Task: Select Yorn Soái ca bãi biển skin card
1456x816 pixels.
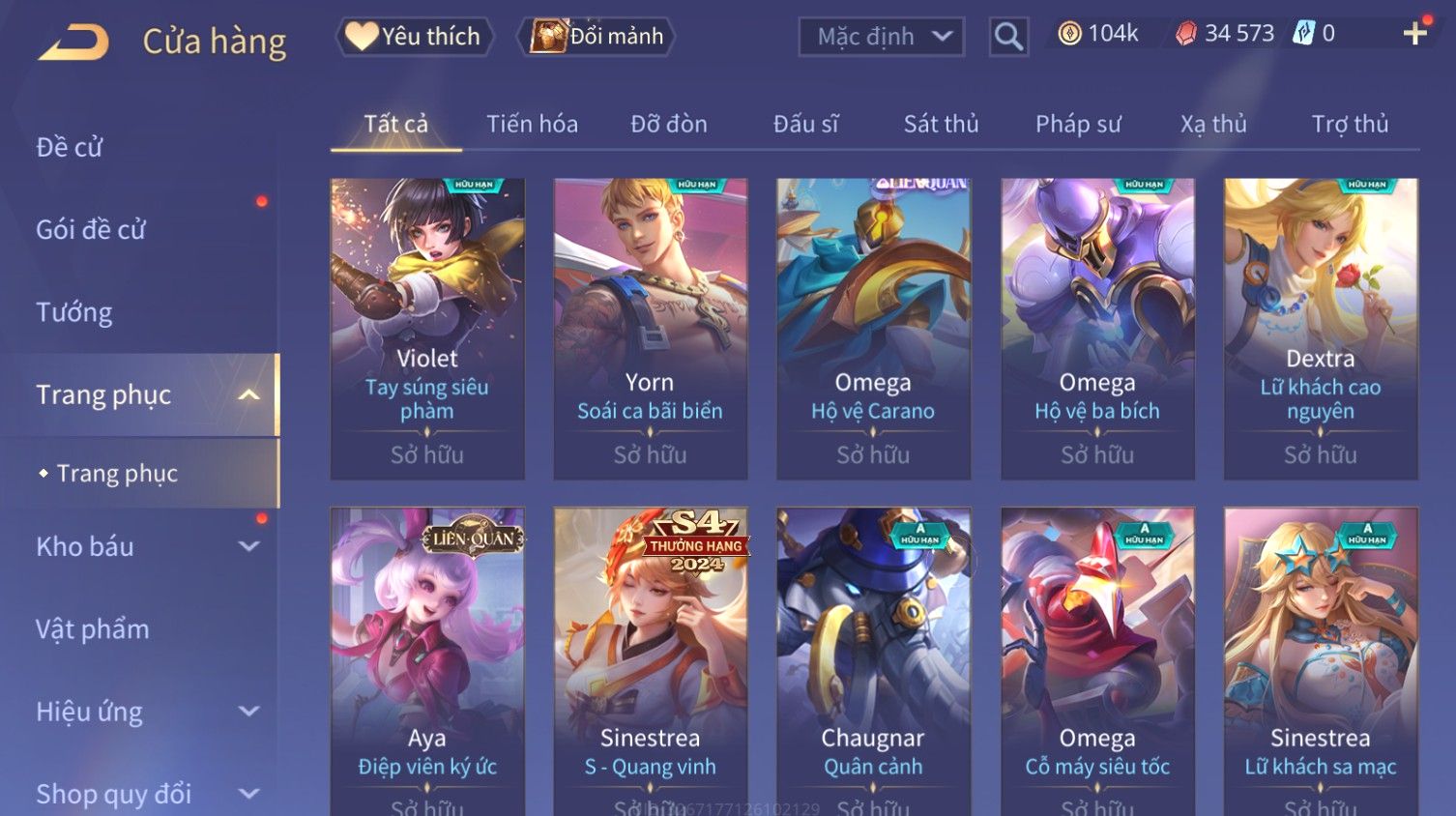Action: click(650, 329)
